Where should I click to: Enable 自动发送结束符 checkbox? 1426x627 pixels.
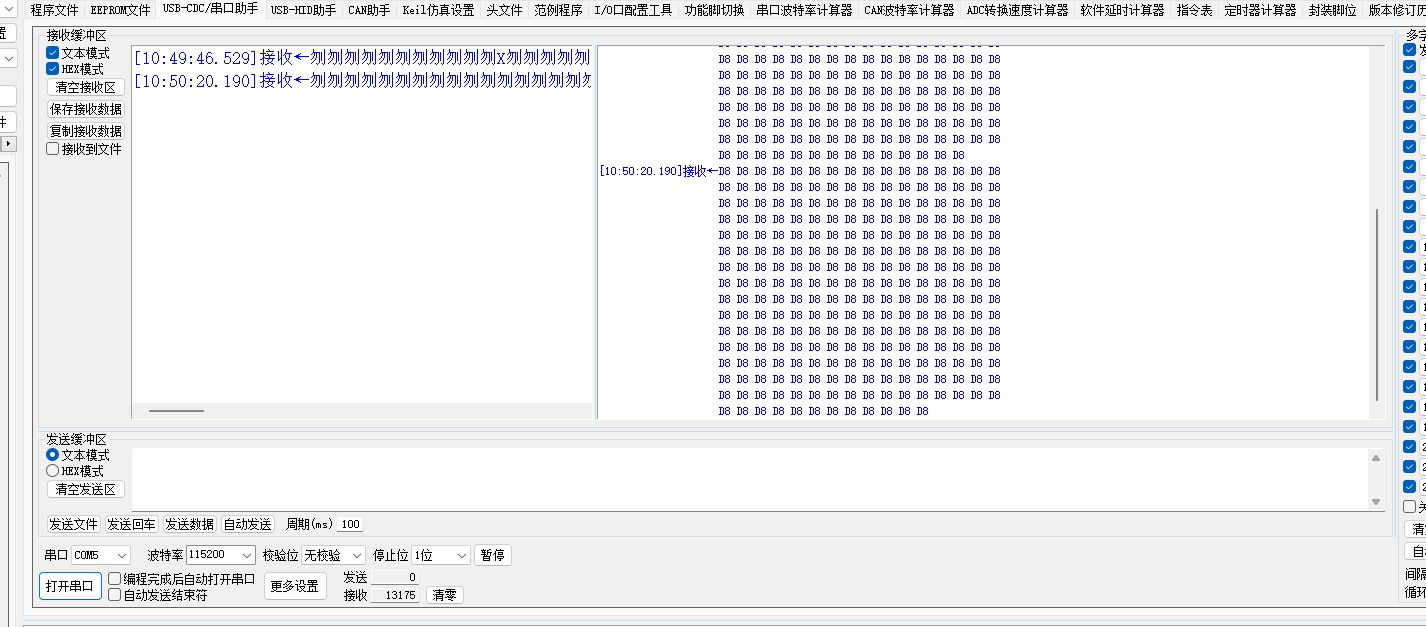click(115, 595)
